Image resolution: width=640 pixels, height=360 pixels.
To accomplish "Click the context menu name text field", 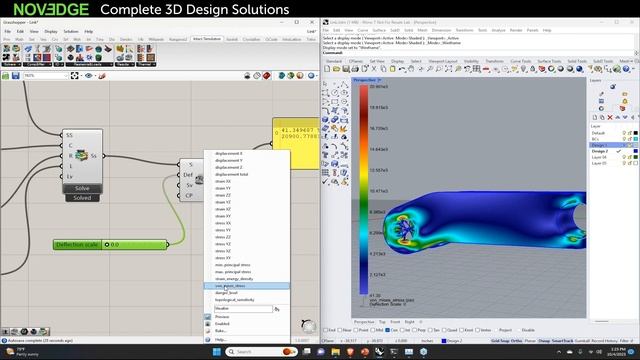I will coord(243,309).
